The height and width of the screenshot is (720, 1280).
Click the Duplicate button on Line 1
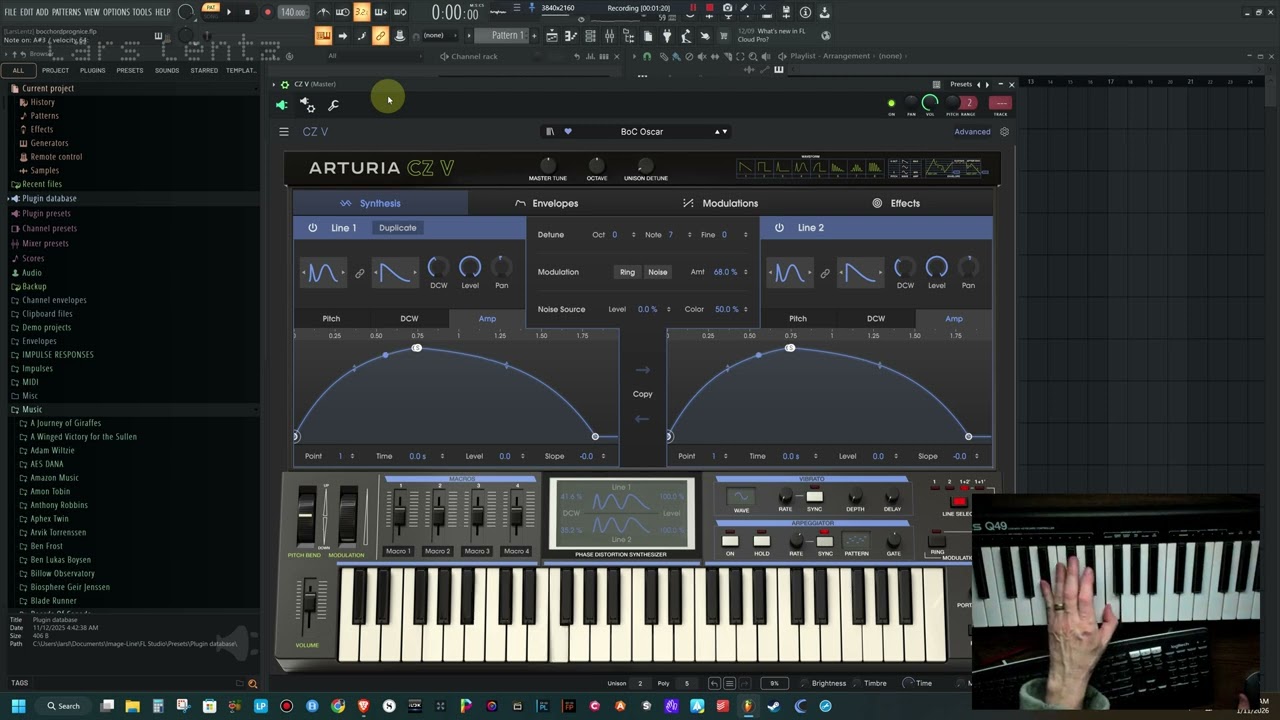[397, 228]
